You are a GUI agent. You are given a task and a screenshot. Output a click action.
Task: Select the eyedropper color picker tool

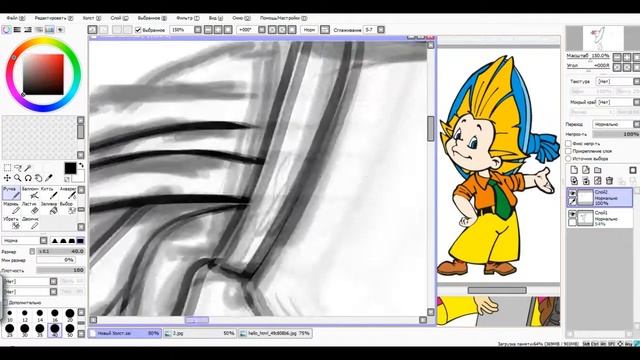[49, 178]
